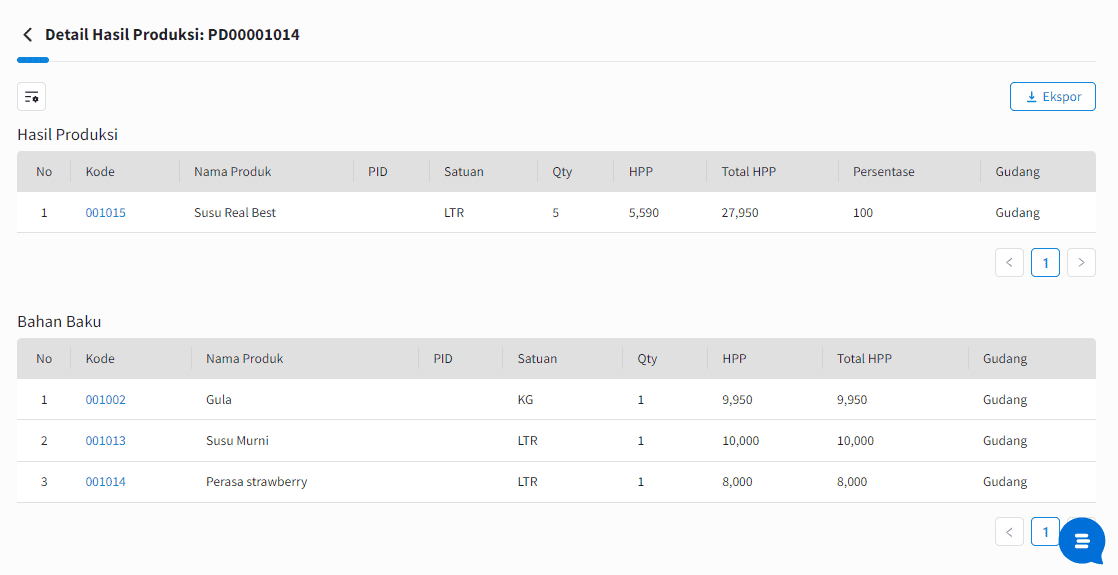1118x575 pixels.
Task: Open product code 001002 link
Action: click(106, 400)
